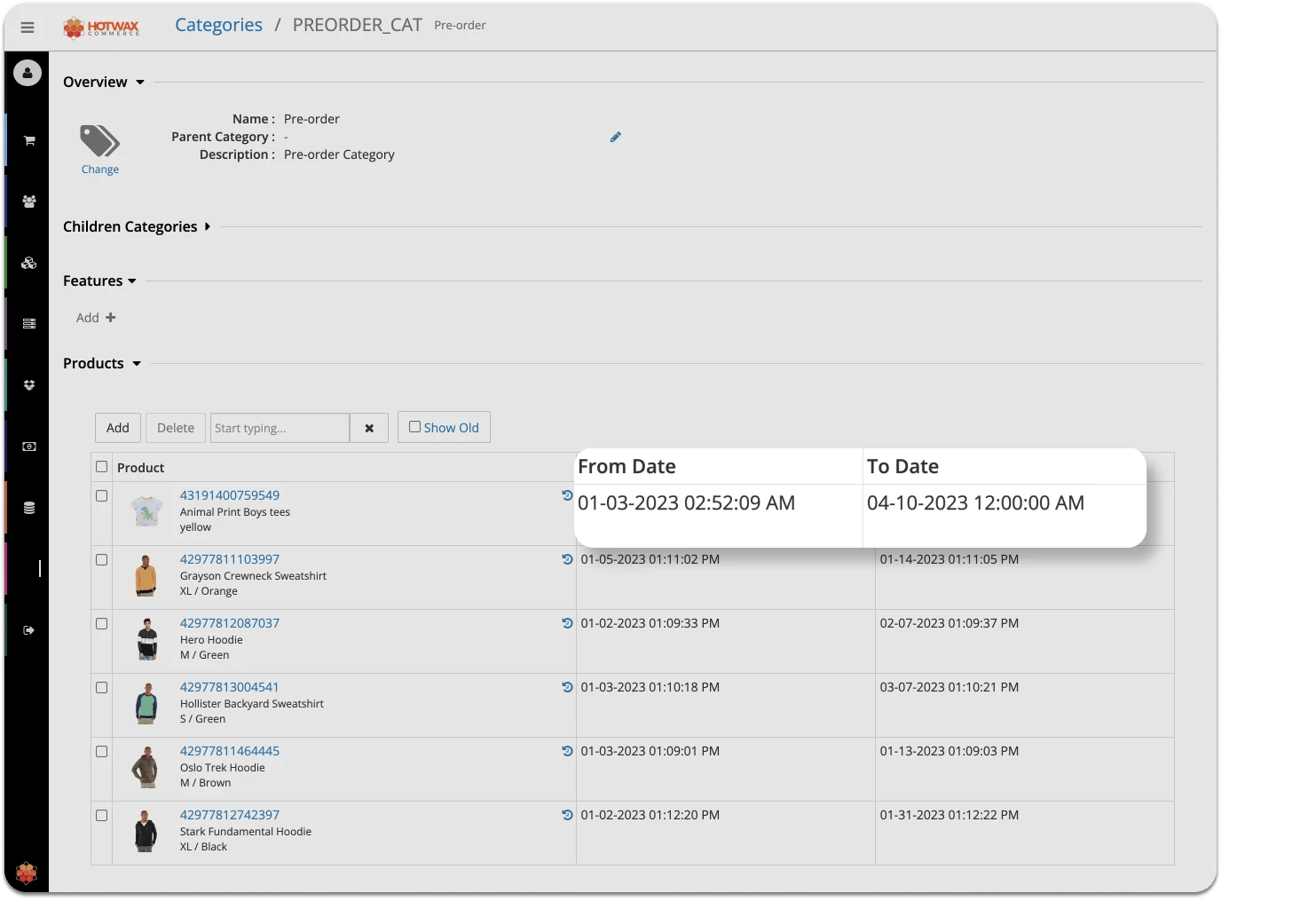
Task: Click the Change link under tag image
Action: pos(99,170)
